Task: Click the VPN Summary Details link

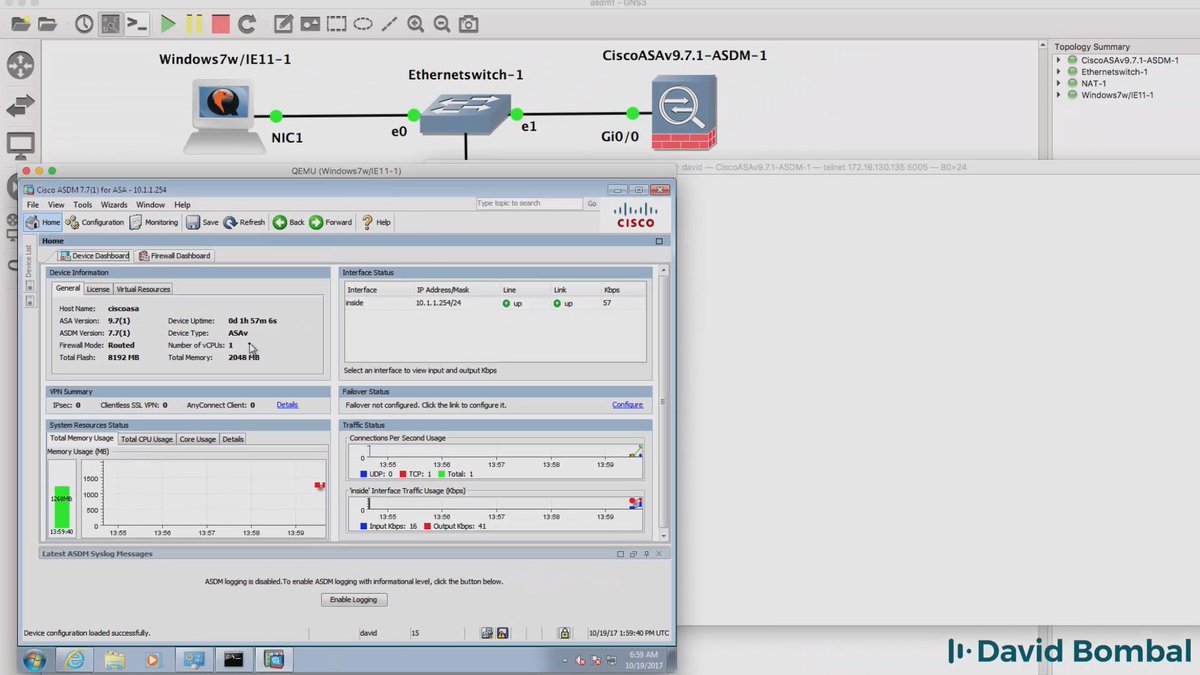Action: point(287,405)
